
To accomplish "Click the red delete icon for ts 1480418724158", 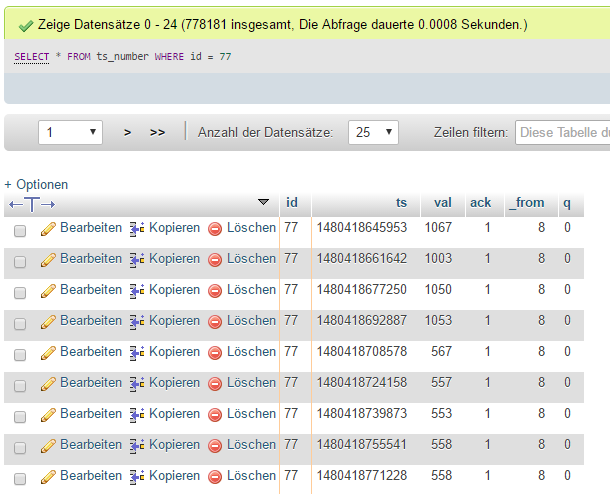I will click(x=215, y=384).
